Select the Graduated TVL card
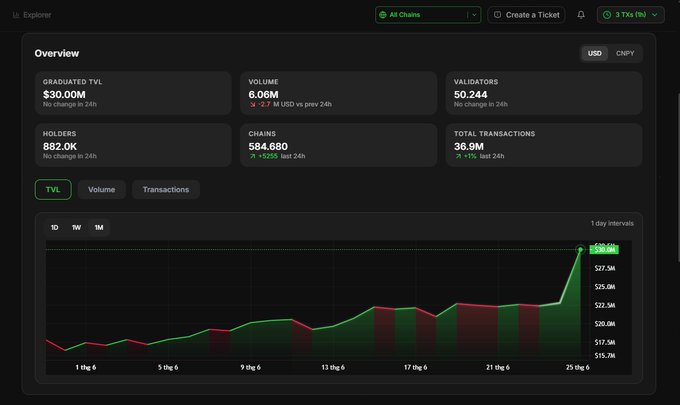 (133, 93)
